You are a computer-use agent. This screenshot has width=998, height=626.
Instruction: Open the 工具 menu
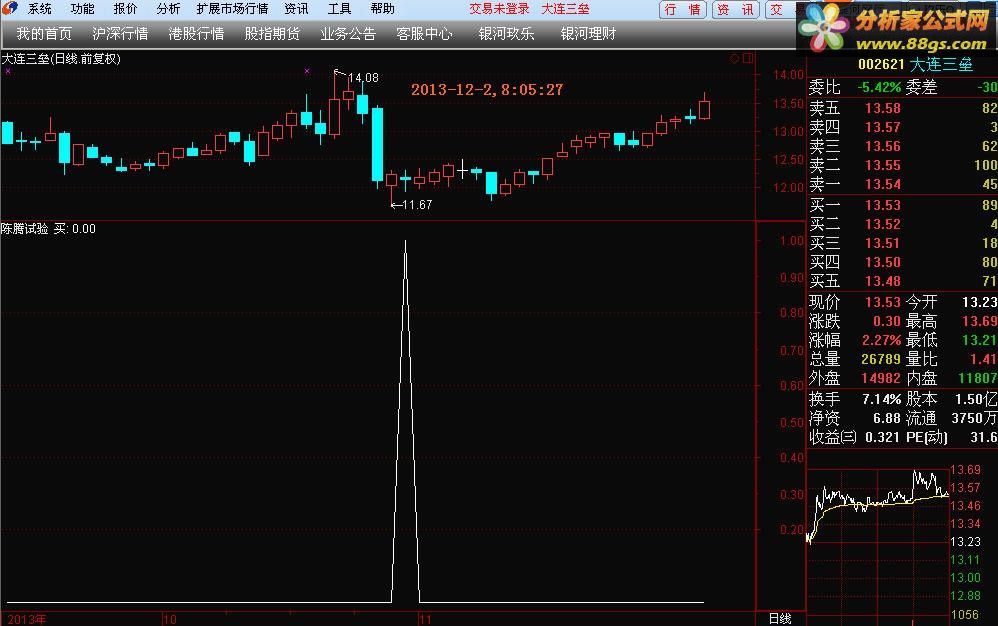point(339,9)
